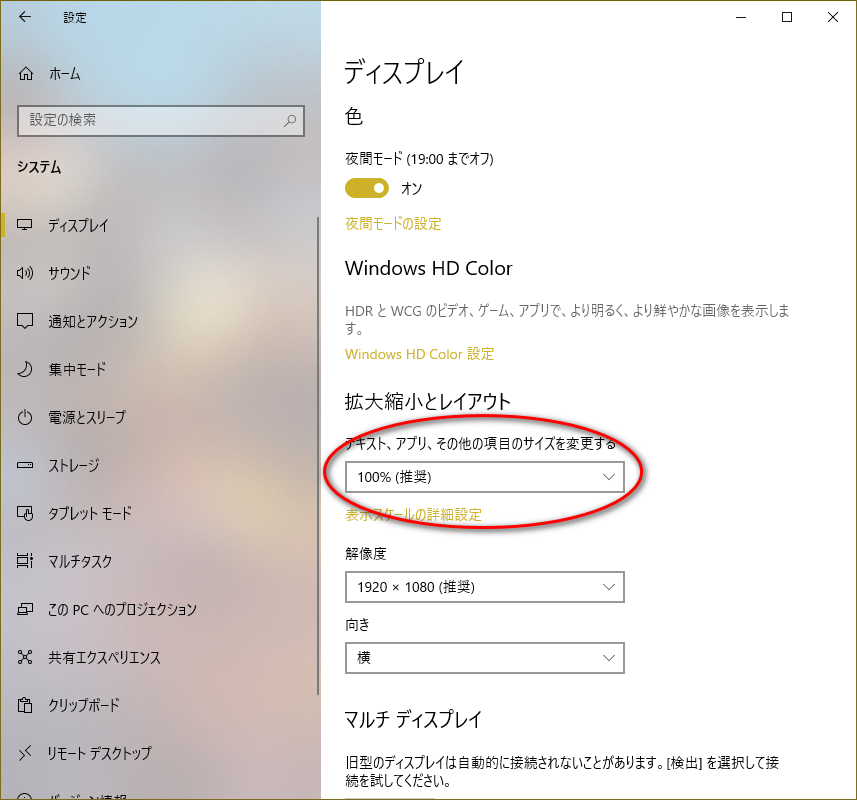
Task: Click the Storage (ストレージ) drive icon
Action: tap(26, 465)
